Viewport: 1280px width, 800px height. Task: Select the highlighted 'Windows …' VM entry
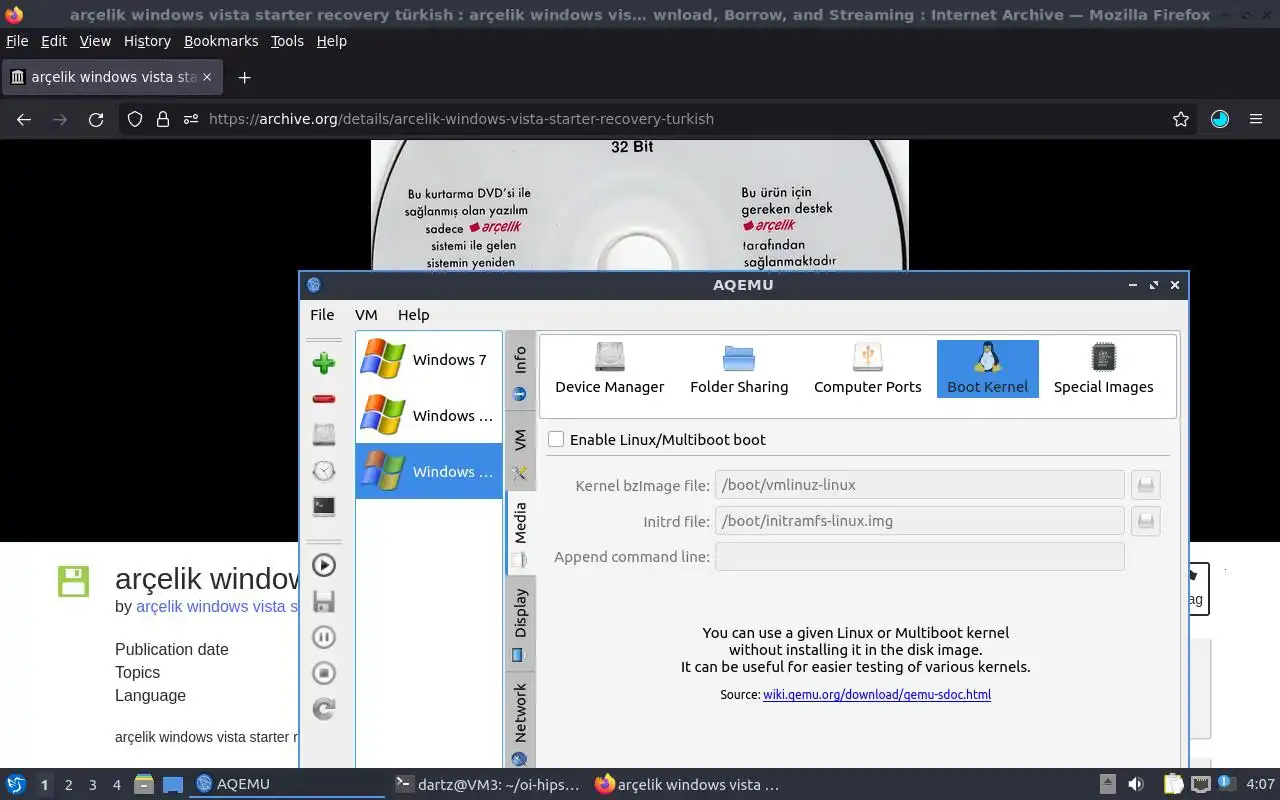point(429,472)
